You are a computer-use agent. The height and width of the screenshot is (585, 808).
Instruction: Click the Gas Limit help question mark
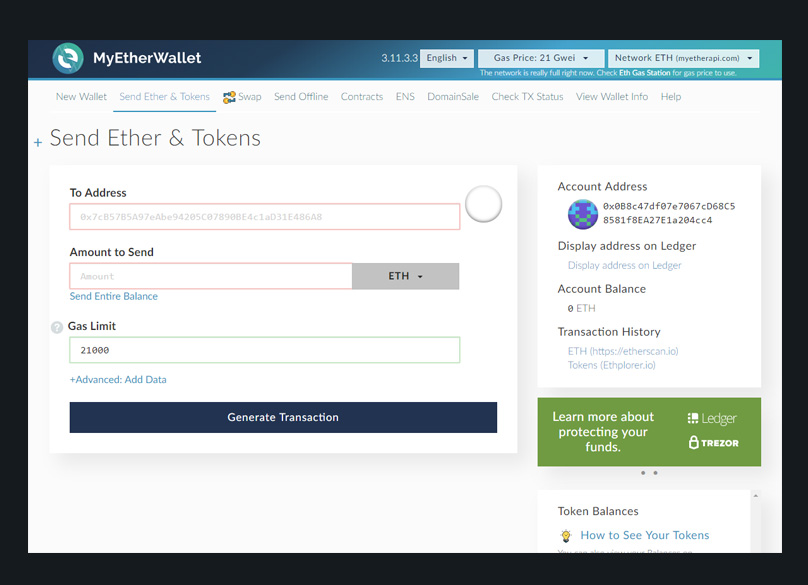pos(57,327)
